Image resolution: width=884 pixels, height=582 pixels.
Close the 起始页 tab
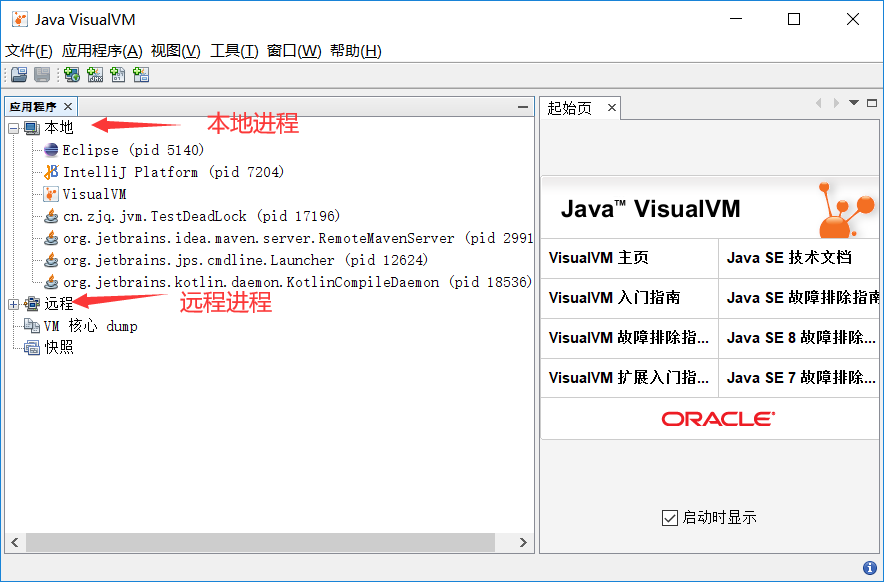[x=611, y=108]
